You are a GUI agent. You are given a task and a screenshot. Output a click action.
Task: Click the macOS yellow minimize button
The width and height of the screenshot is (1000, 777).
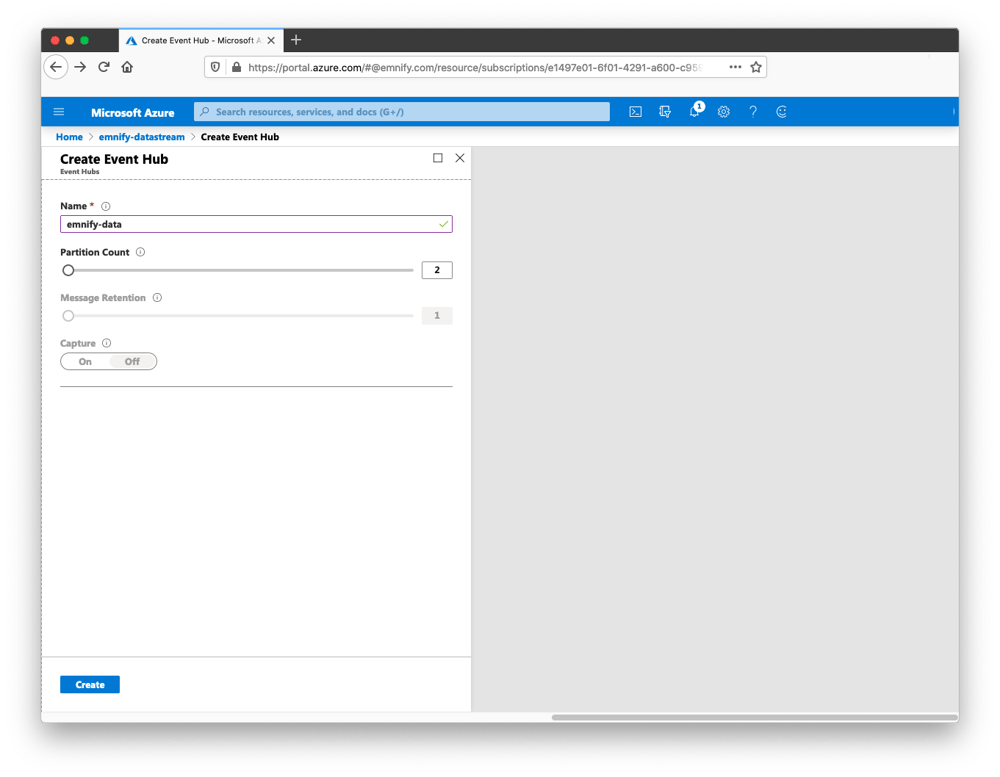point(70,40)
